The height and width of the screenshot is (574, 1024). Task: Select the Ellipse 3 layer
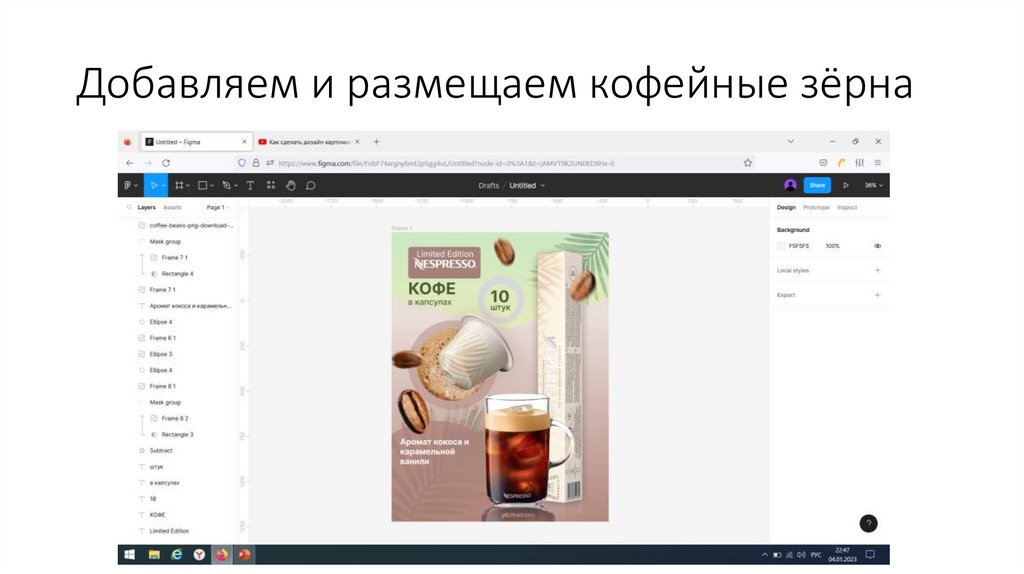161,354
